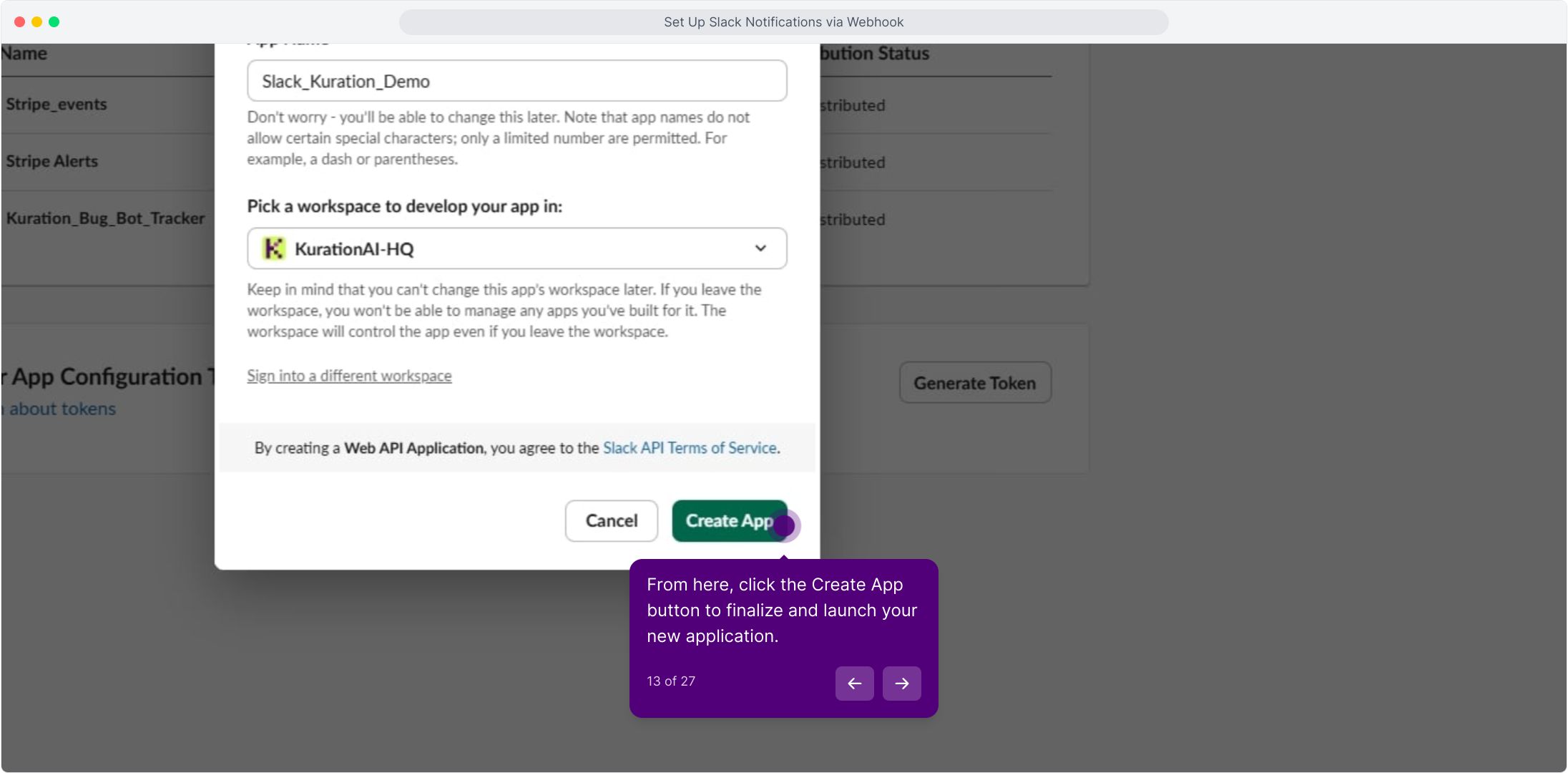Open the Slack API Terms of Service link

click(x=690, y=448)
